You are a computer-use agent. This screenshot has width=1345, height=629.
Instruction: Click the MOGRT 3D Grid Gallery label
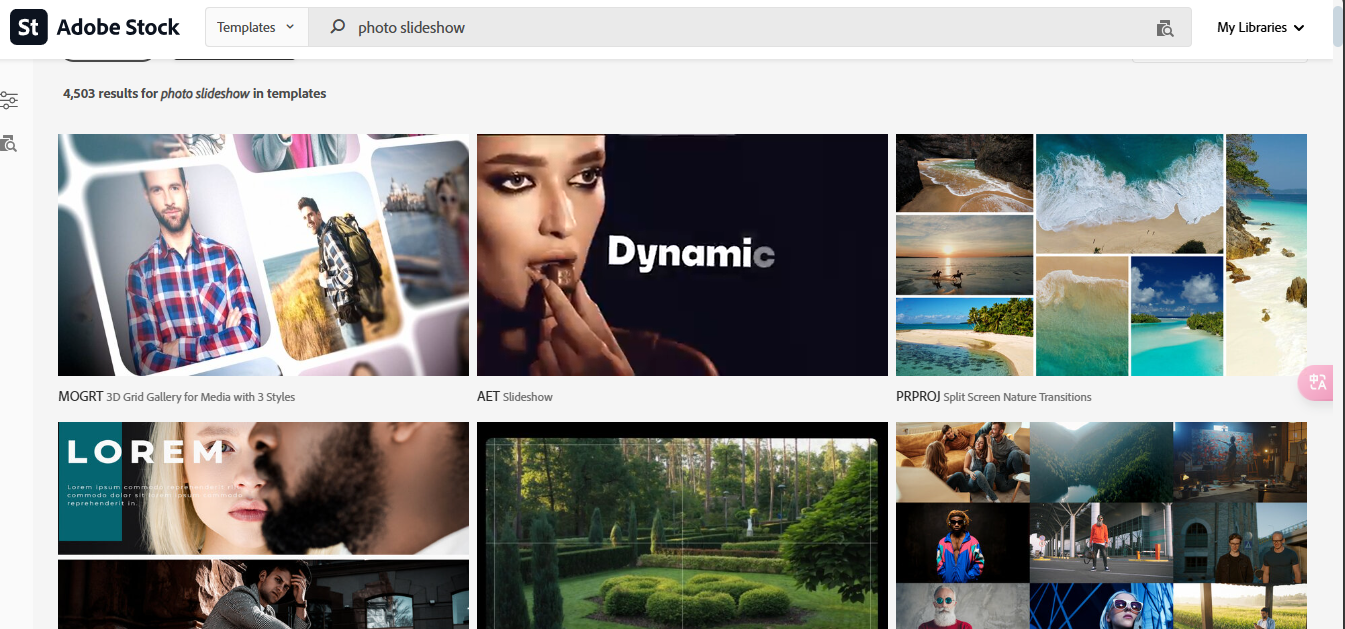point(176,396)
